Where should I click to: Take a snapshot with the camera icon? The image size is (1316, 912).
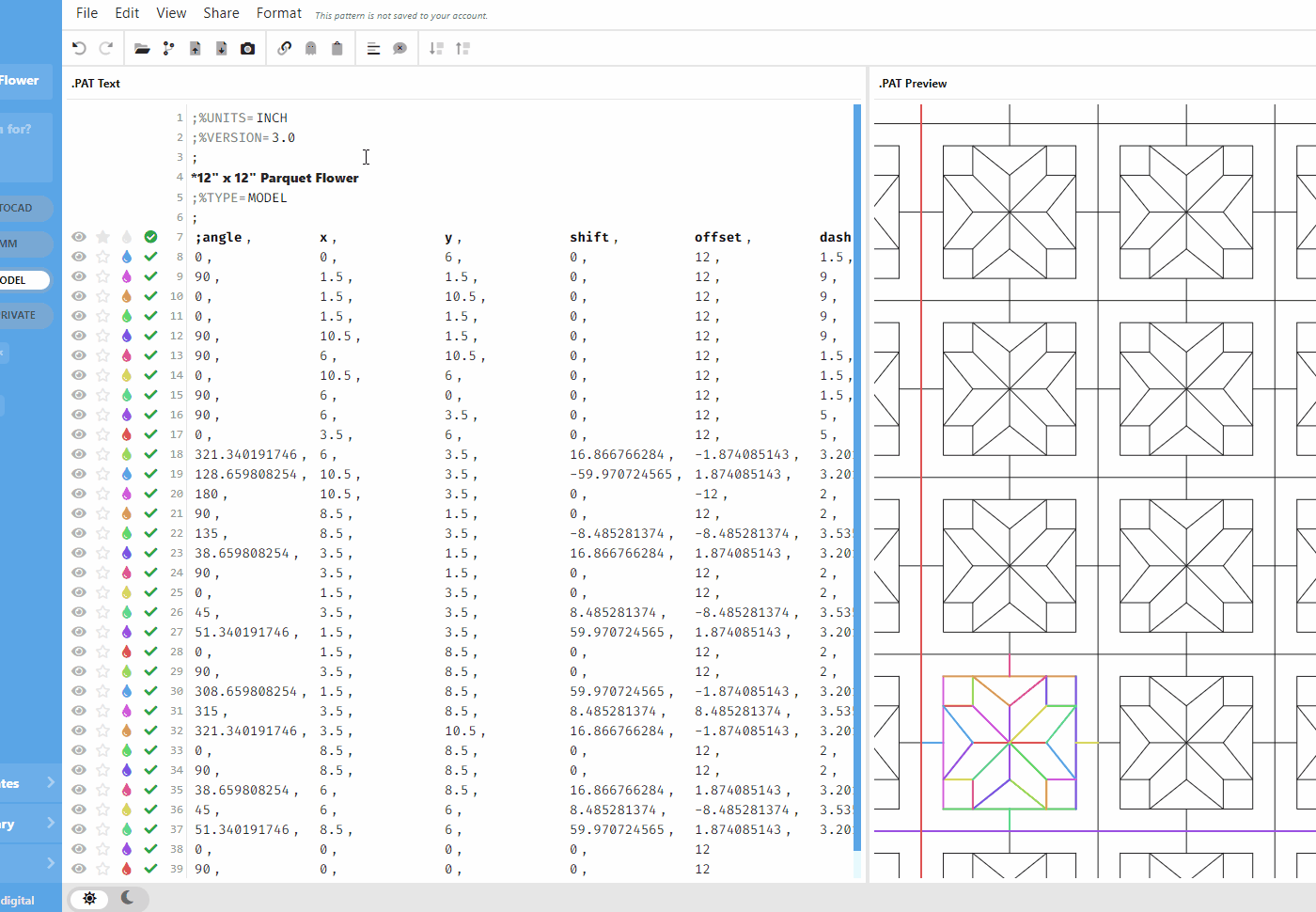(x=247, y=47)
